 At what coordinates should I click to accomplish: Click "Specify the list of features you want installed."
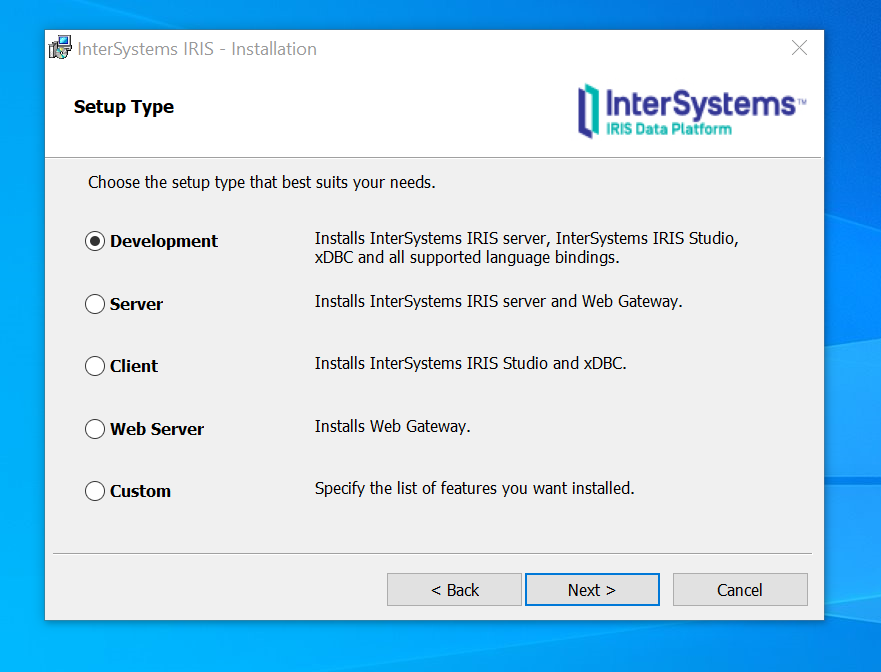pos(474,488)
